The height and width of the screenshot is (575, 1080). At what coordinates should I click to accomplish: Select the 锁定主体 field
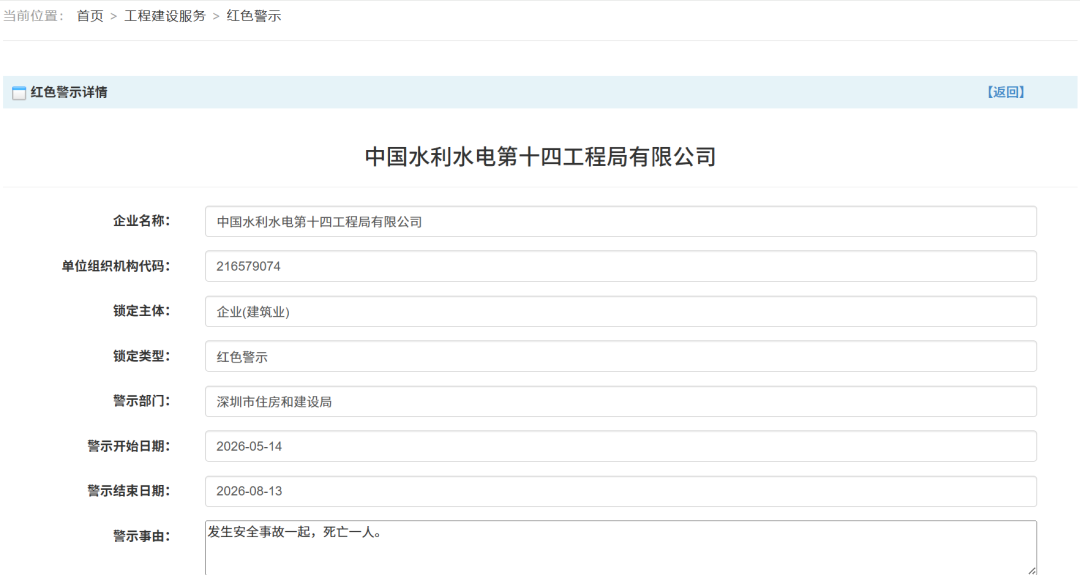click(621, 311)
